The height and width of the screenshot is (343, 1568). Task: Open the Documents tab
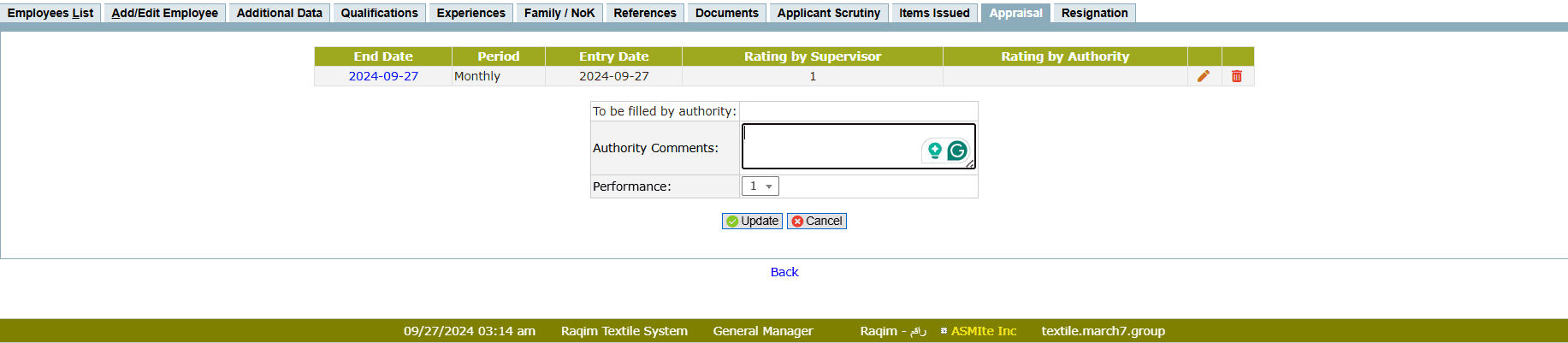point(726,13)
